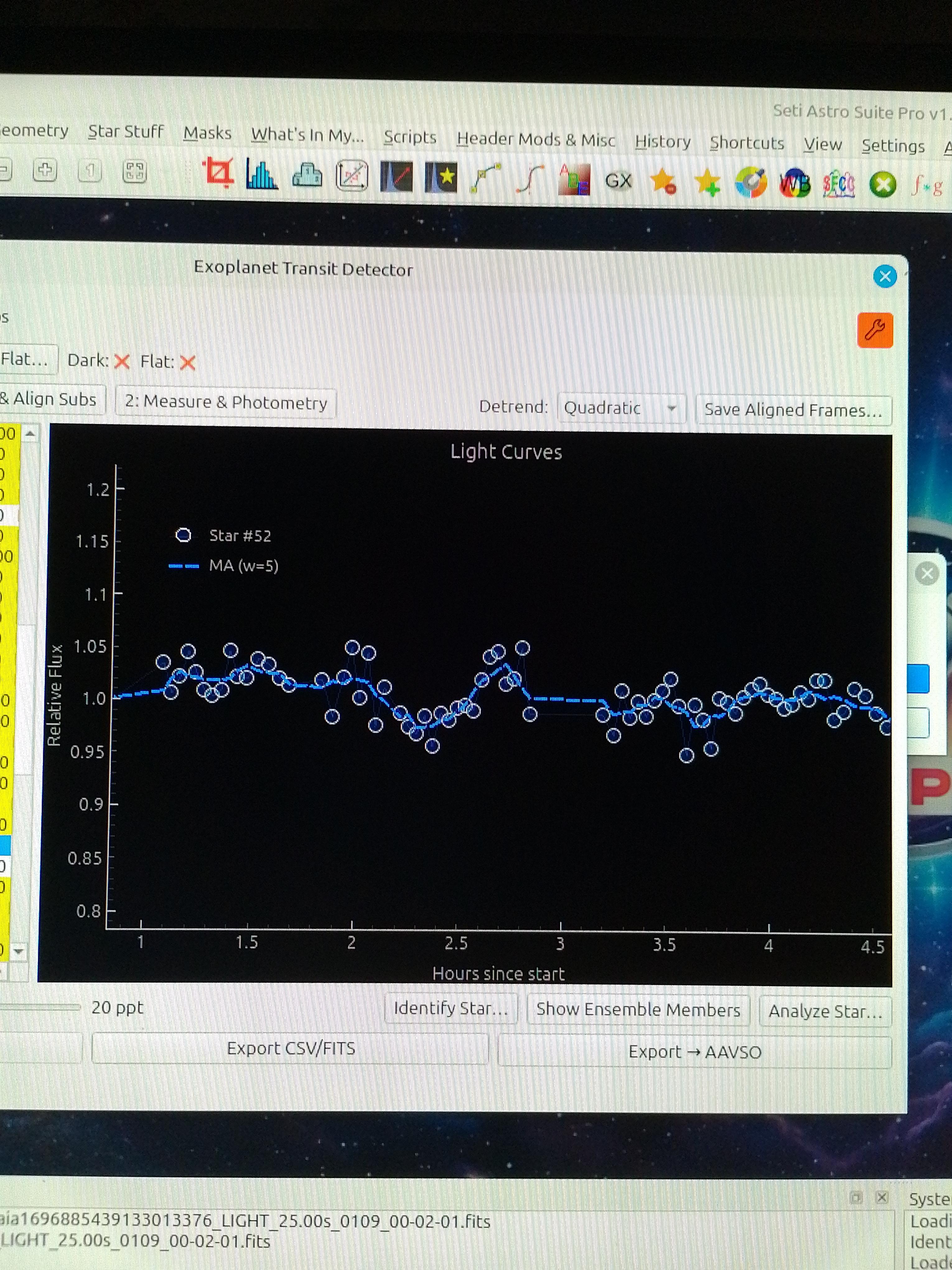Click the Star Stretch icon with yellow star
Image resolution: width=952 pixels, height=1270 pixels.
coord(441,177)
